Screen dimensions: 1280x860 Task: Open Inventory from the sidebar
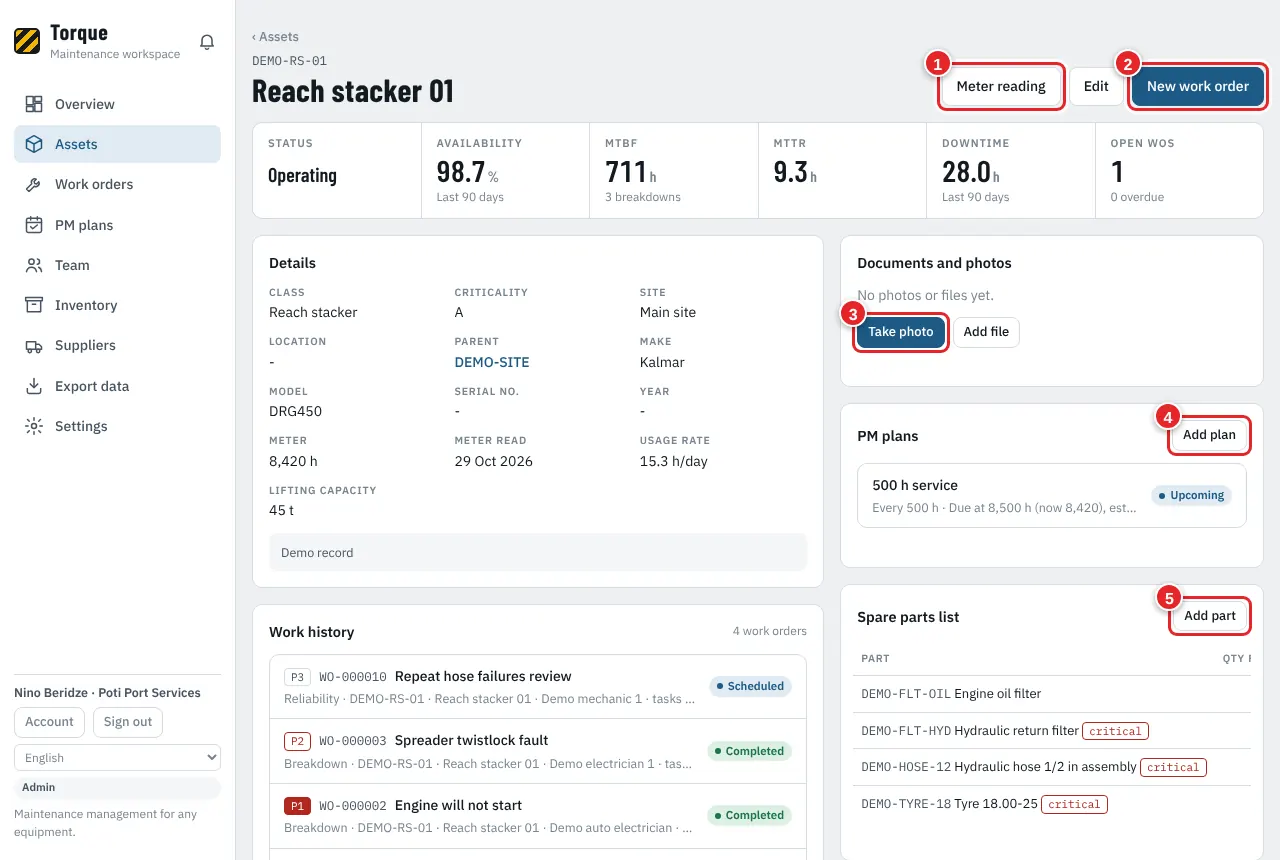click(x=117, y=305)
